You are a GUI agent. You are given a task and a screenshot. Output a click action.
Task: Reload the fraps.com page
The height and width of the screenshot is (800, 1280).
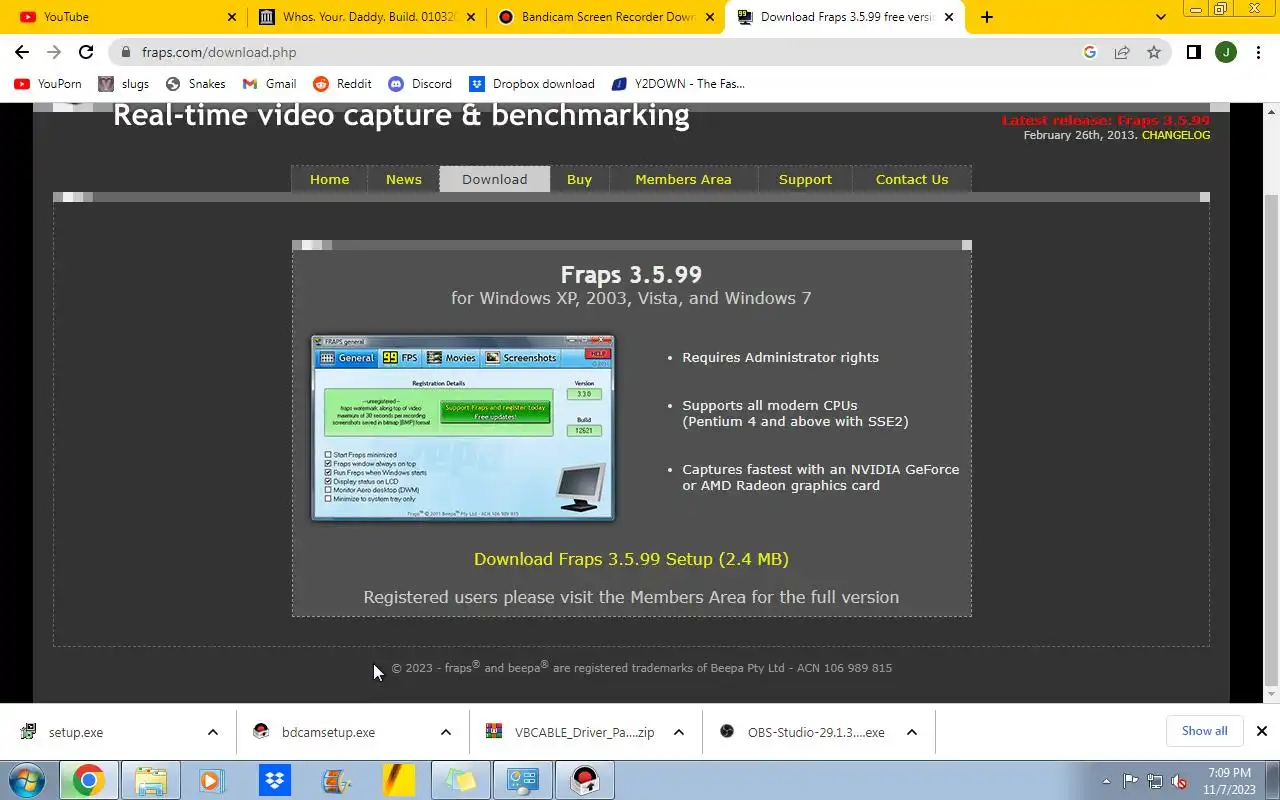[x=86, y=52]
